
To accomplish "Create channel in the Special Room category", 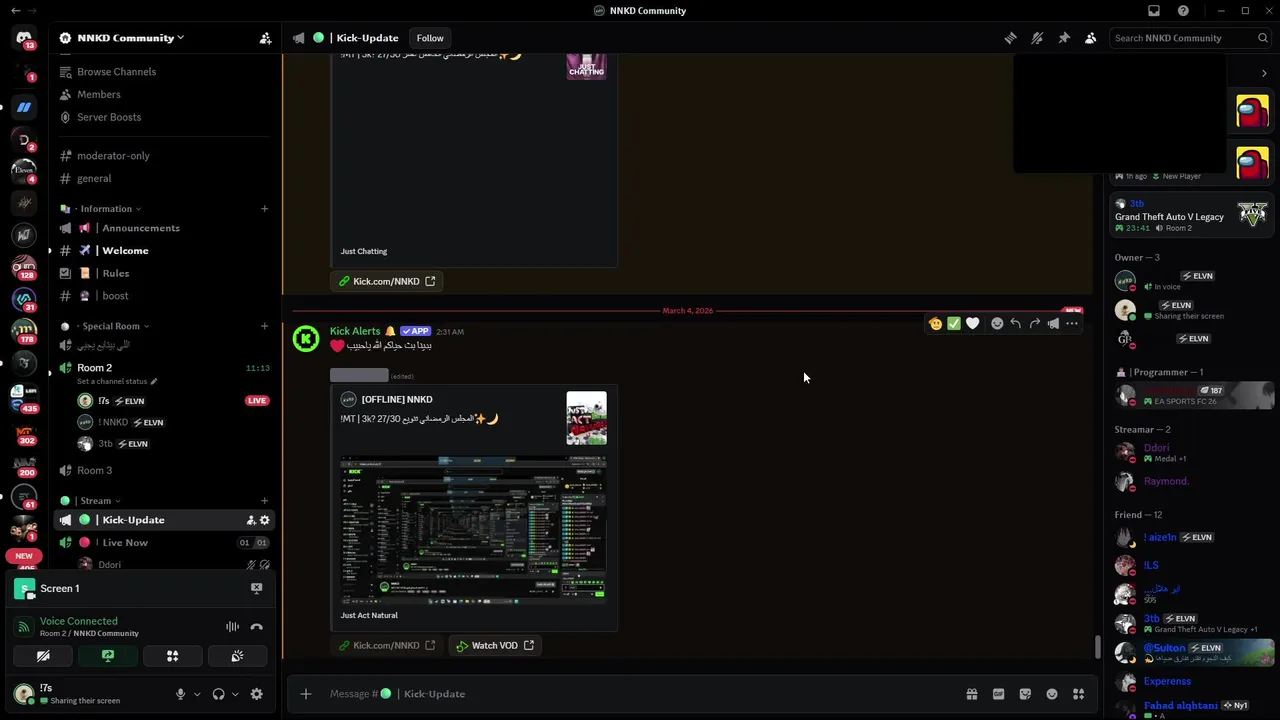I will pos(265,326).
